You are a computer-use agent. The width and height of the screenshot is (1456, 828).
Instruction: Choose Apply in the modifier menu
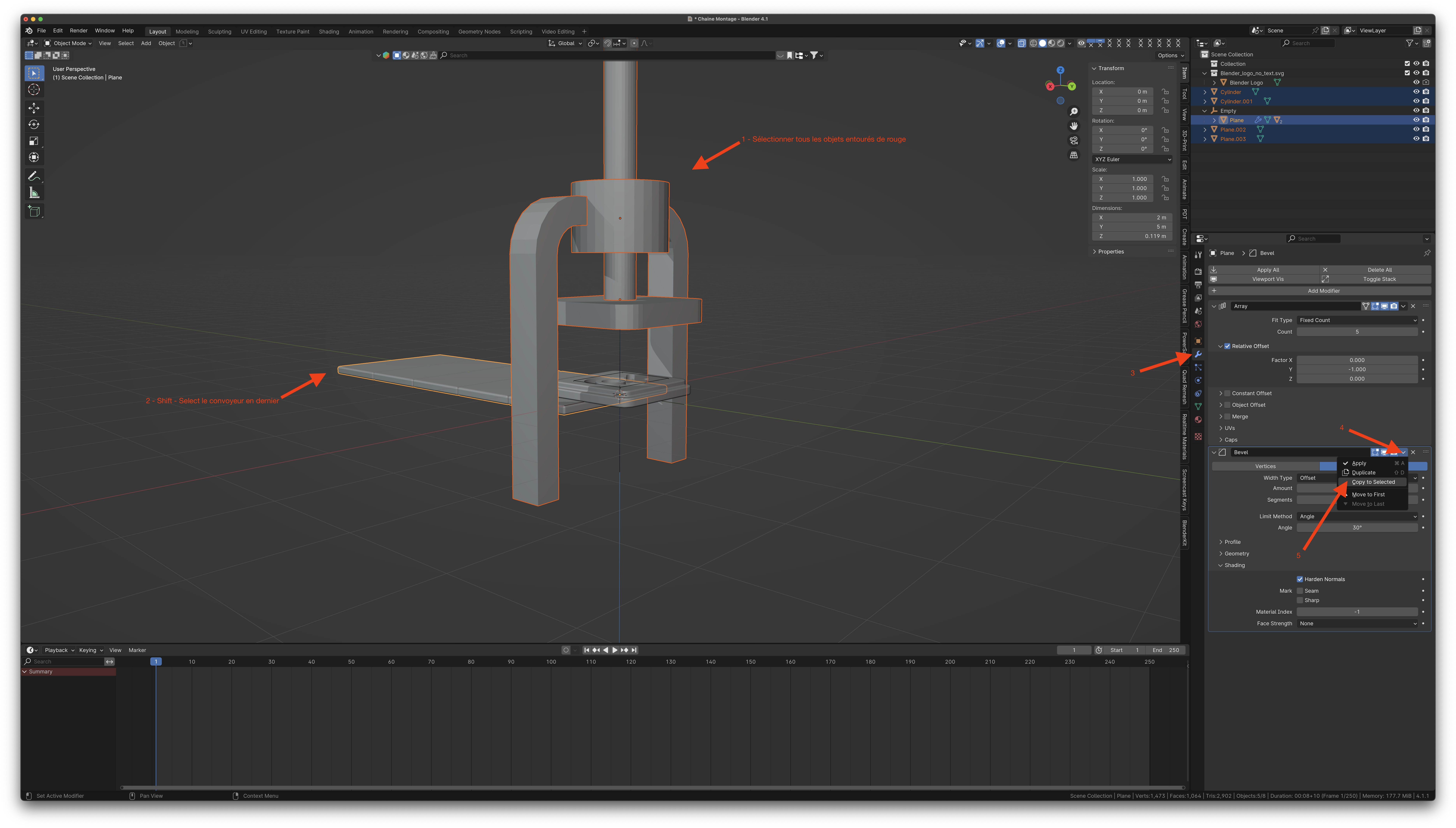pyautogui.click(x=1372, y=464)
